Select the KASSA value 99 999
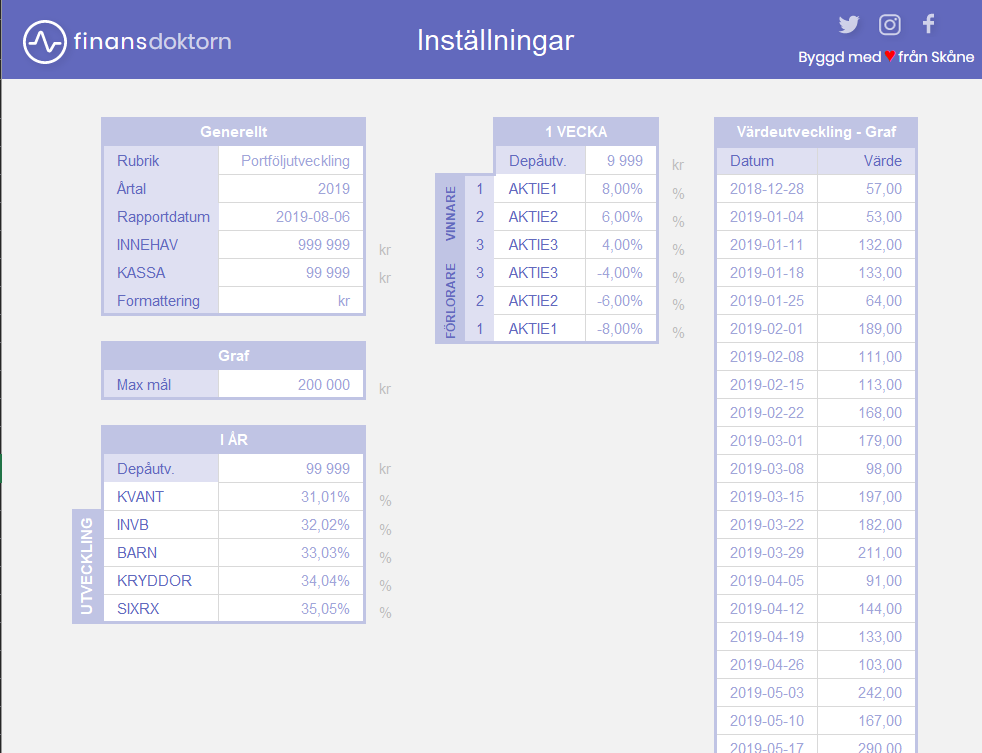Screen dimensions: 982x753 pyautogui.click(x=291, y=273)
